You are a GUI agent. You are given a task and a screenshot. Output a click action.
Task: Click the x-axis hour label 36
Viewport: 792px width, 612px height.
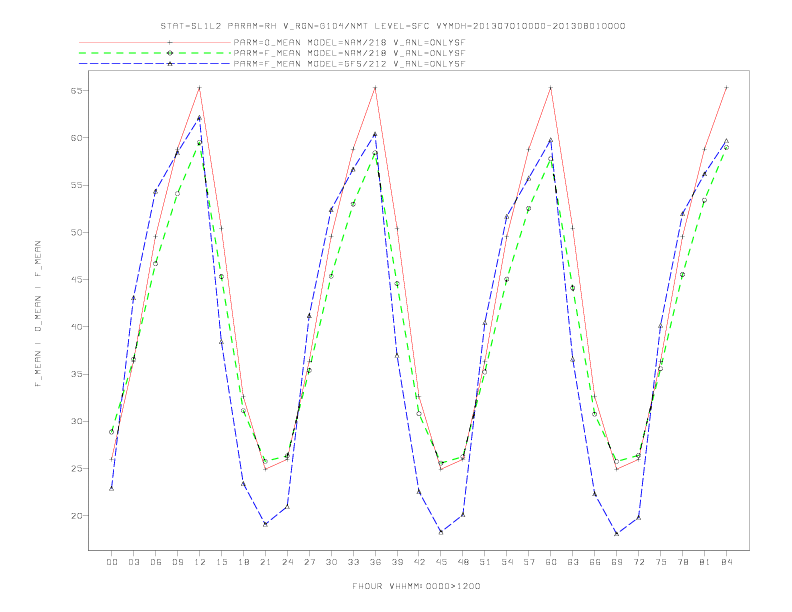[x=375, y=562]
